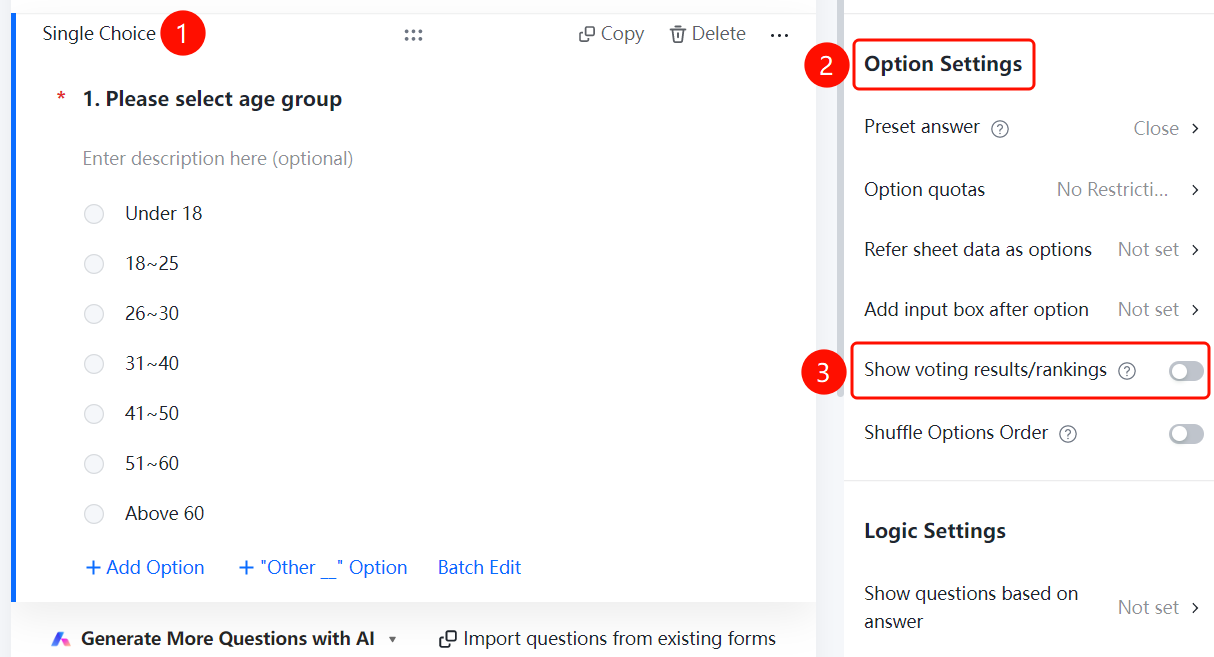Choose the 51~60 radio button
Viewport: 1214px width, 657px height.
tap(94, 464)
